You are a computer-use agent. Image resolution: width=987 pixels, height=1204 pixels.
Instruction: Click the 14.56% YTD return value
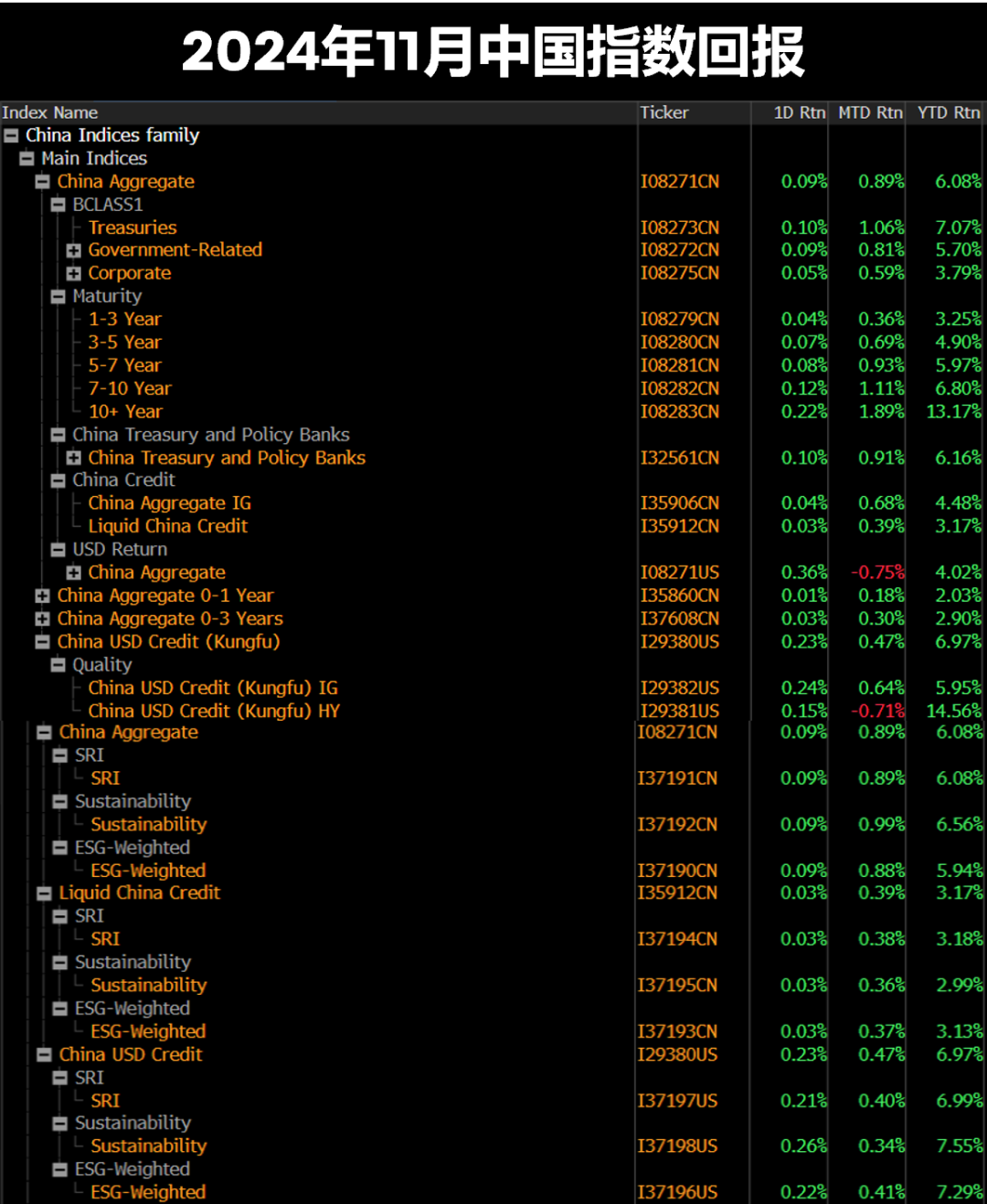954,711
